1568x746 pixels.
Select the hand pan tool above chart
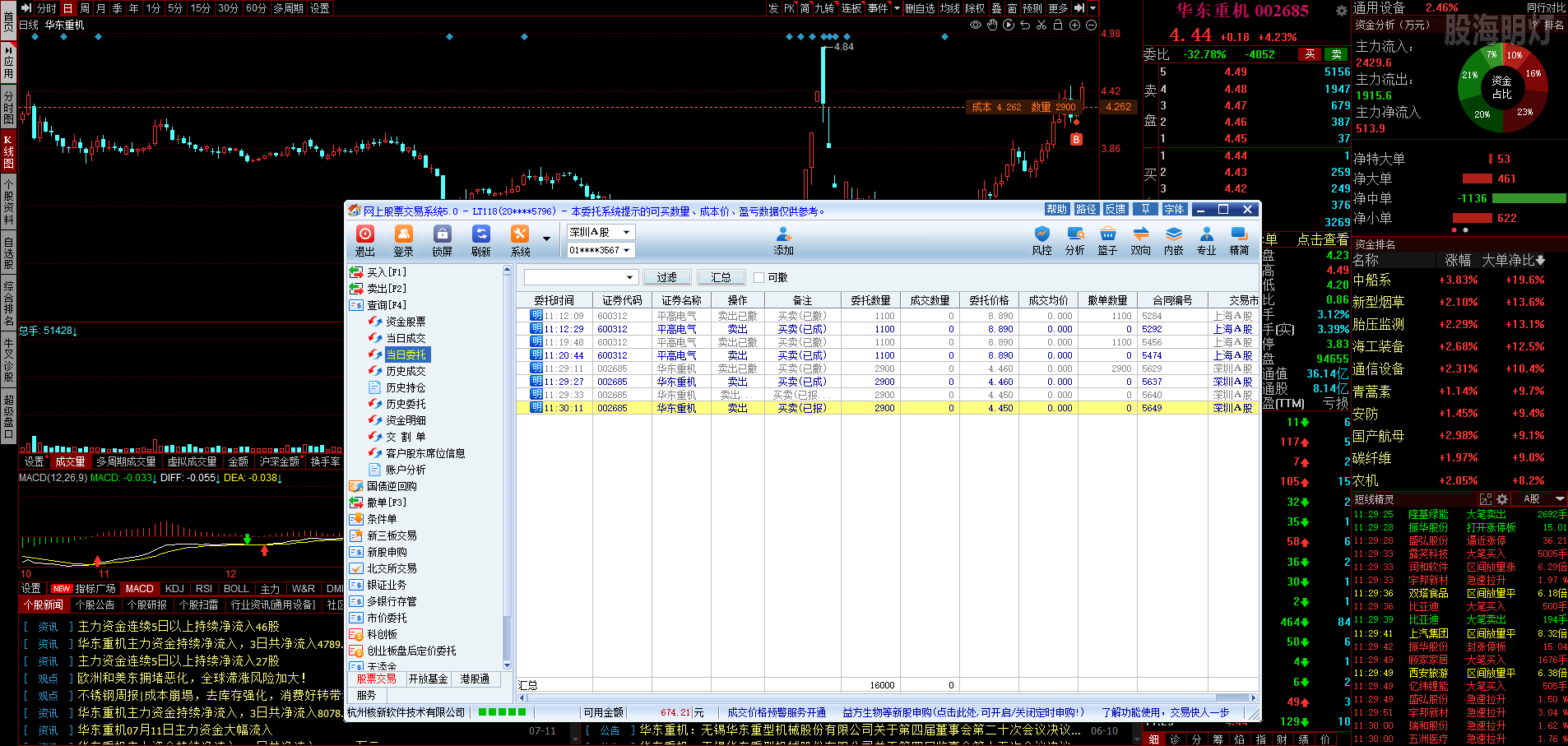point(992,25)
